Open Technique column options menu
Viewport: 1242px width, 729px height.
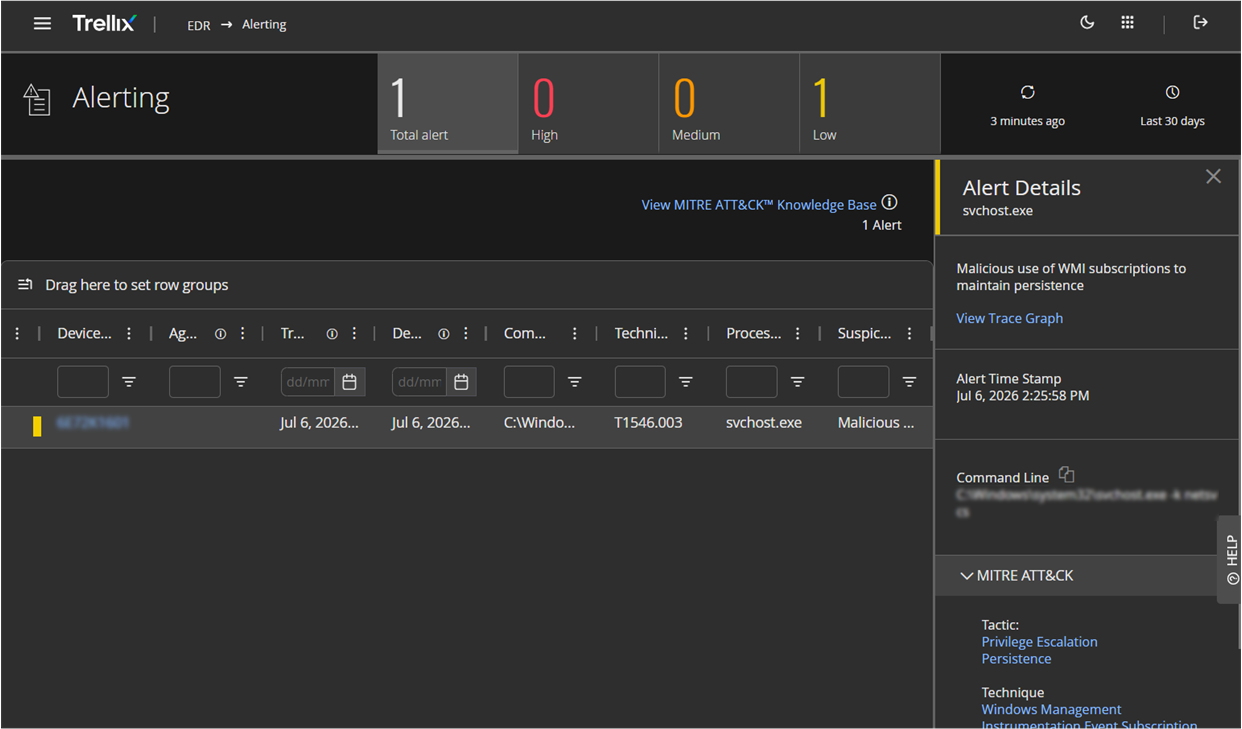coord(686,334)
